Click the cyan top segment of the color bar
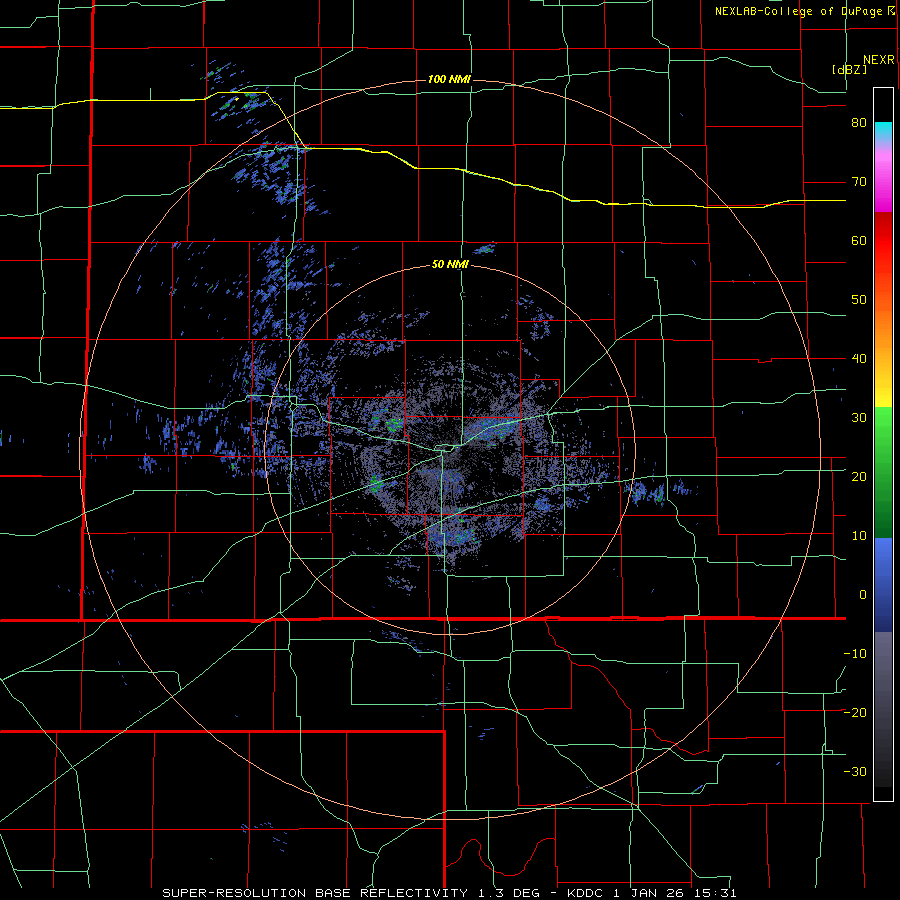Viewport: 900px width, 900px height. click(883, 131)
